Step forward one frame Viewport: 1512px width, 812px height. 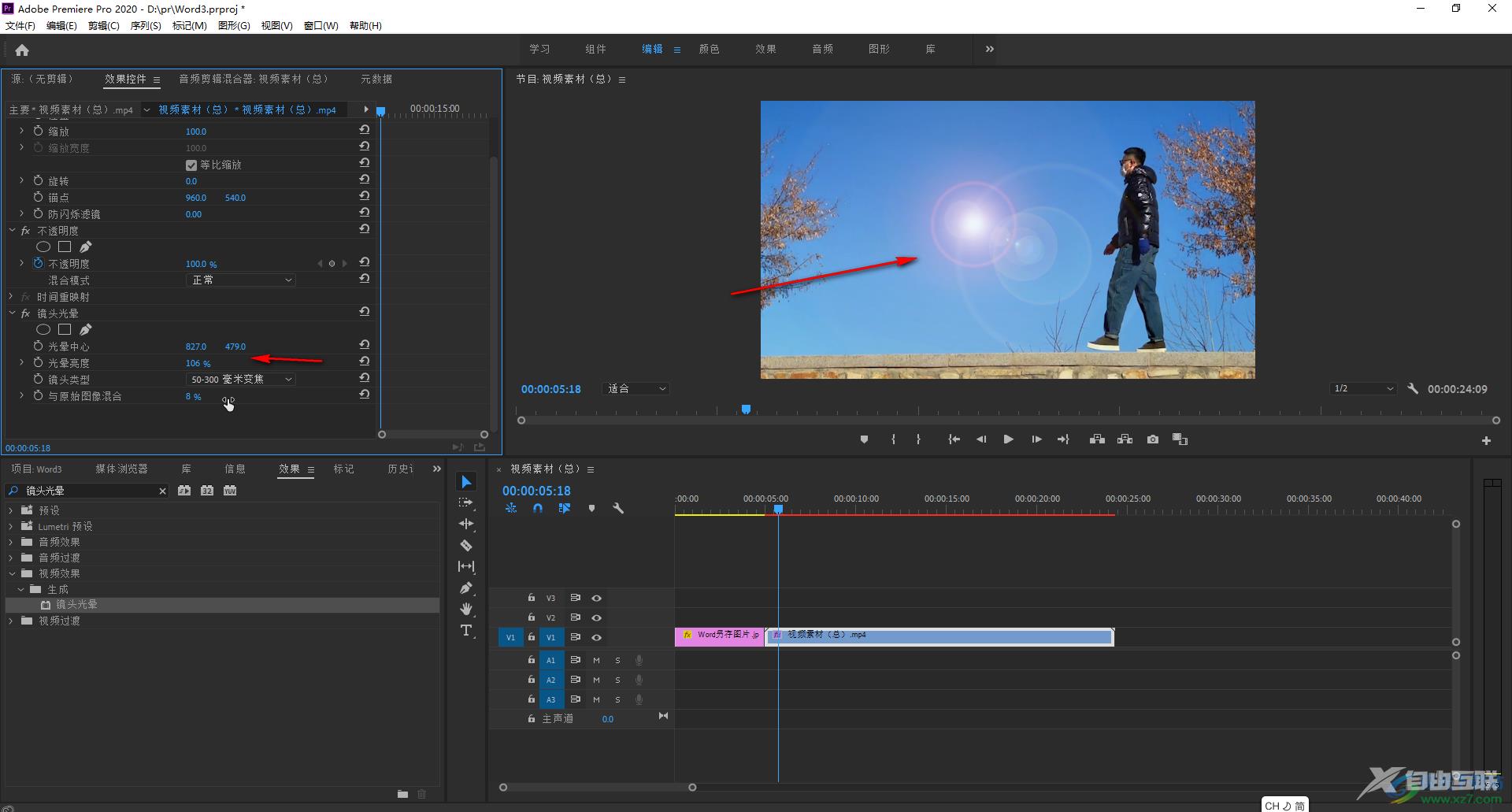tap(1036, 439)
